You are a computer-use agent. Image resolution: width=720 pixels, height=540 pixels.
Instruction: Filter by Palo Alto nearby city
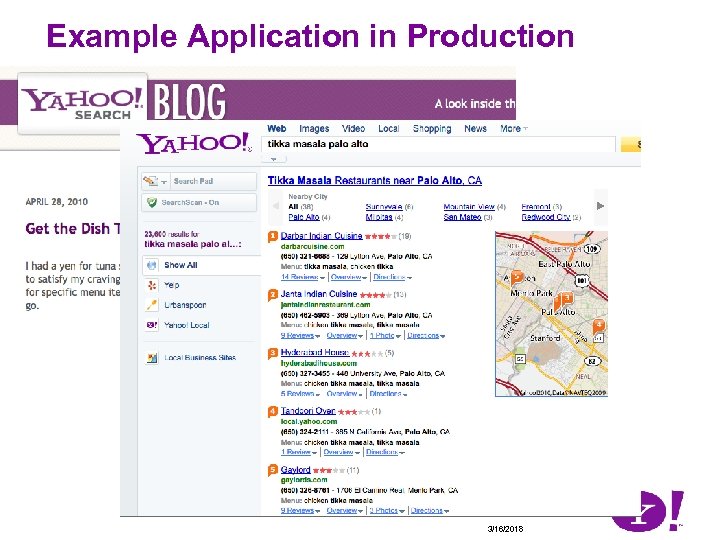[304, 217]
